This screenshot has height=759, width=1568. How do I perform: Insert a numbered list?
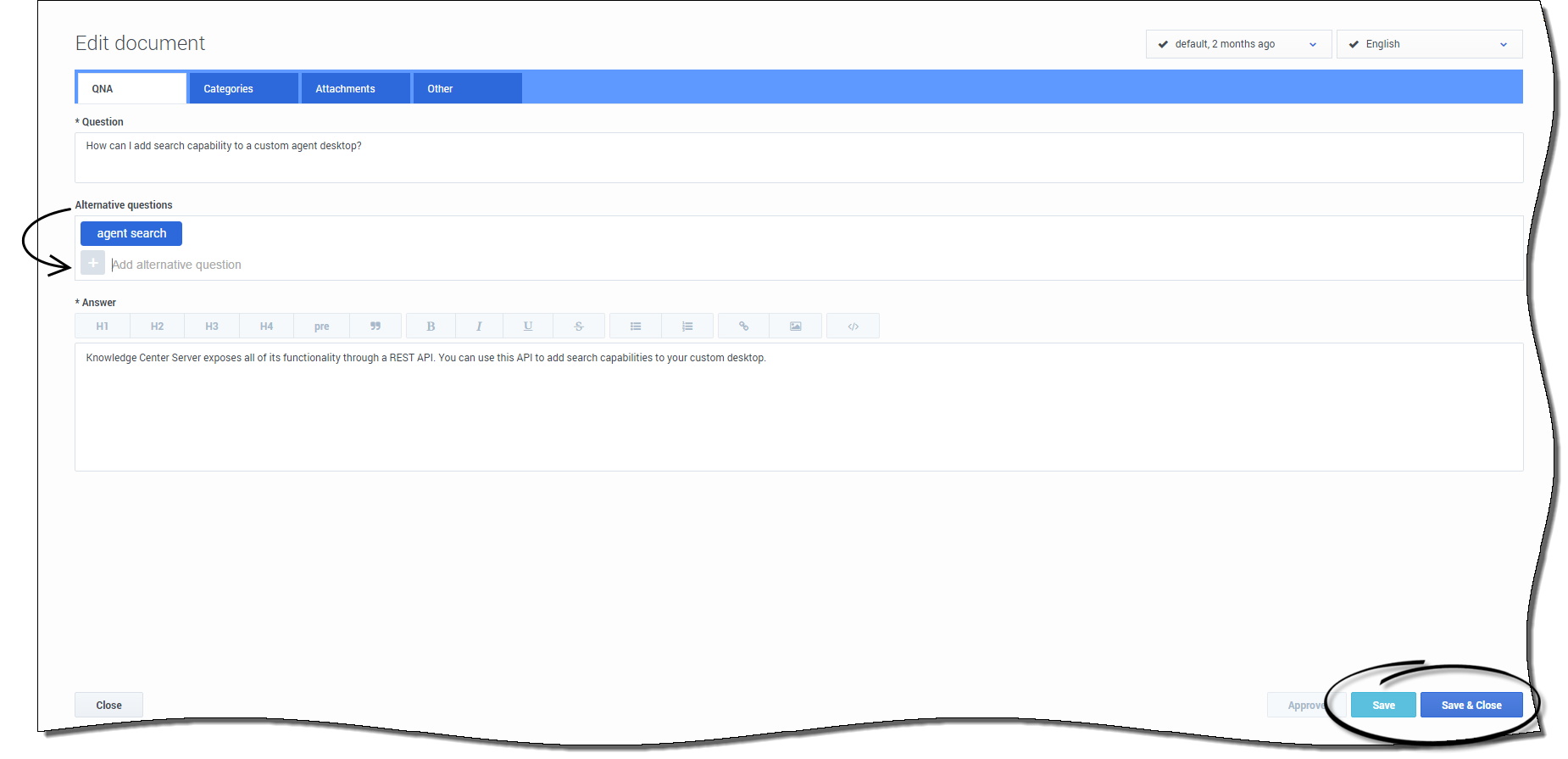[x=687, y=326]
